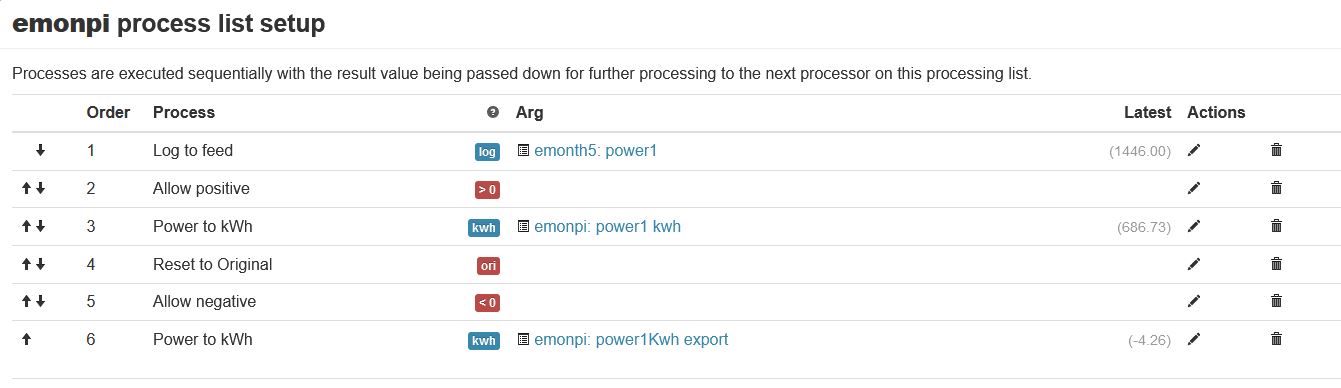Move Reset to Original process down

40,264
